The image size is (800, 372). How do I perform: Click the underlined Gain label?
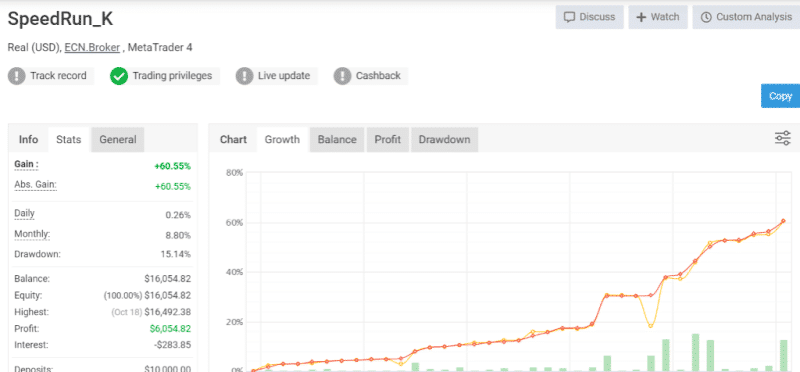(27, 165)
